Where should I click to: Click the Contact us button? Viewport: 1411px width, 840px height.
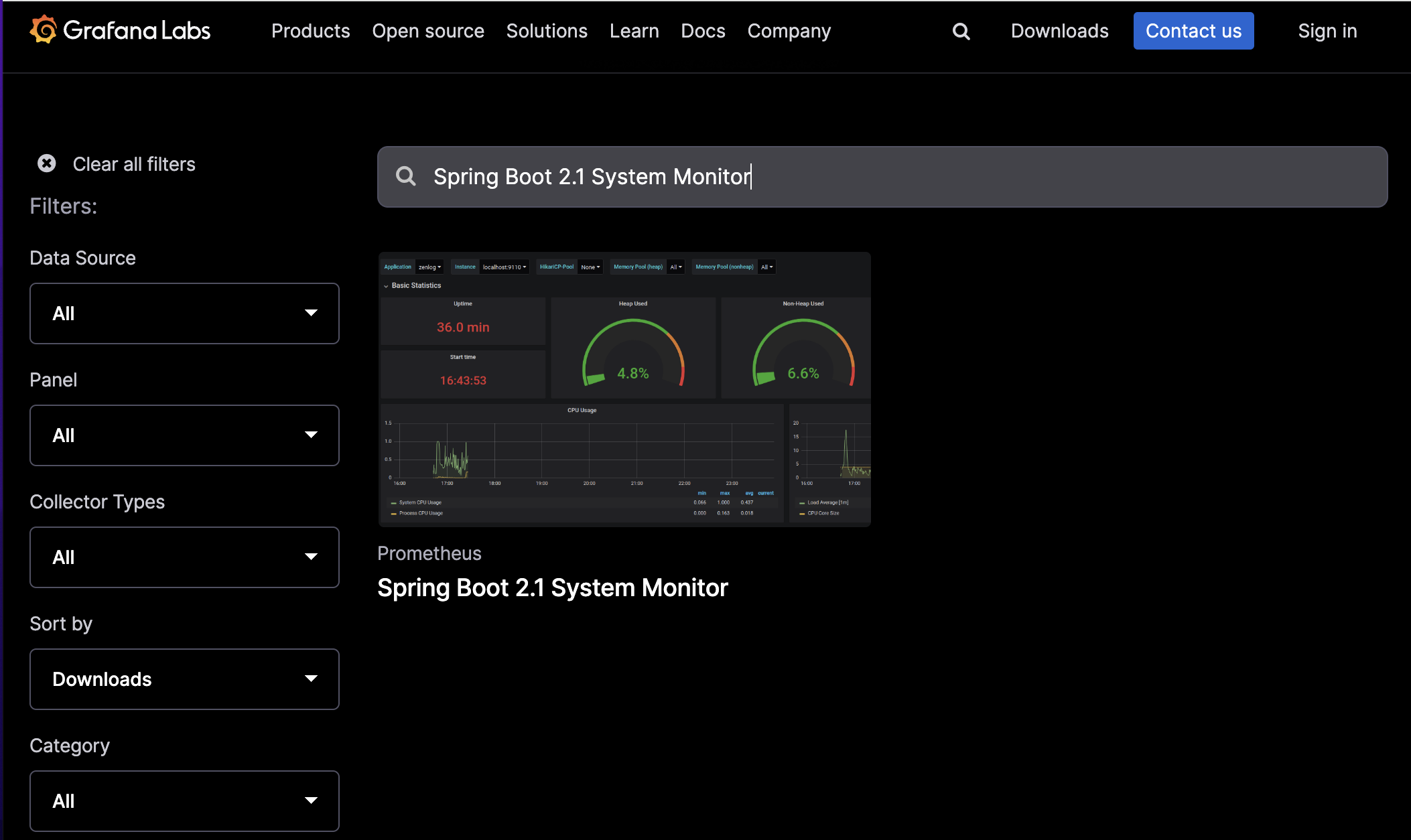[1193, 31]
